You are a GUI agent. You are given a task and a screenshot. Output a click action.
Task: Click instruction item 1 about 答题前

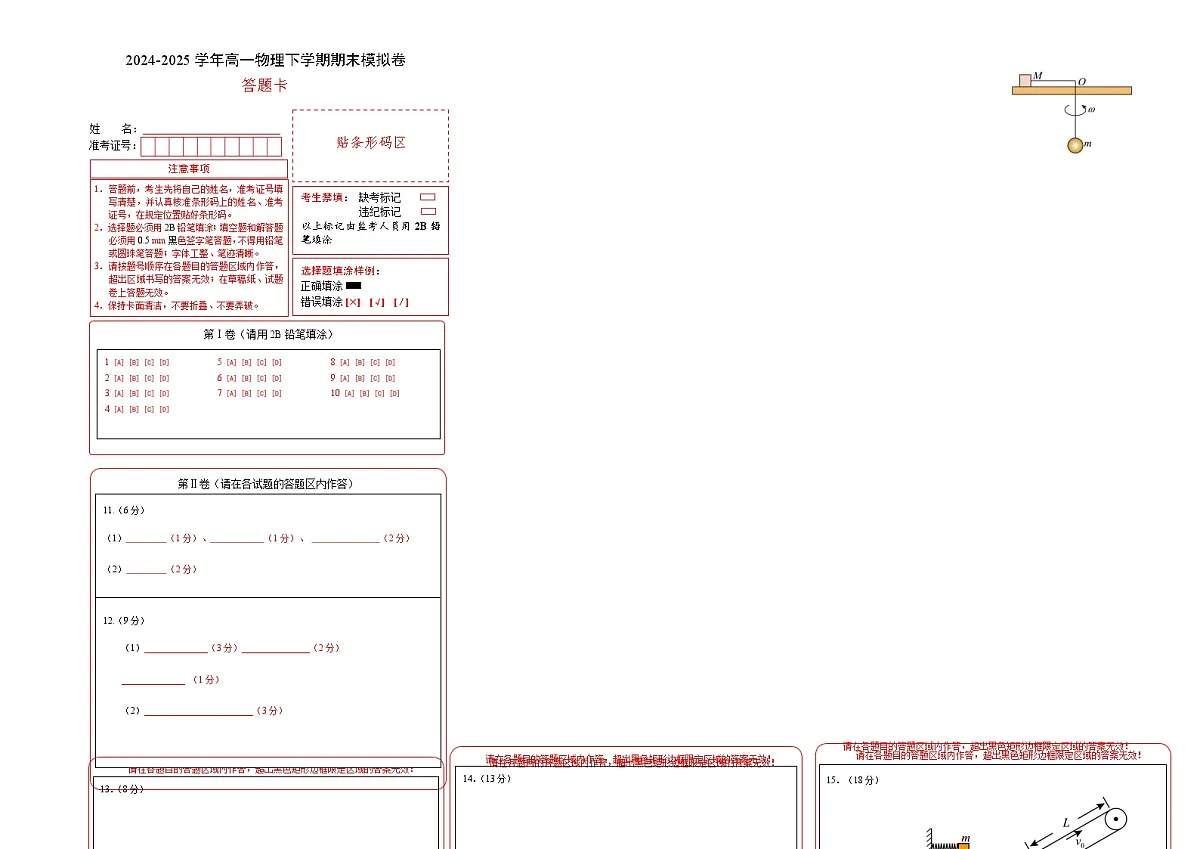[x=189, y=201]
